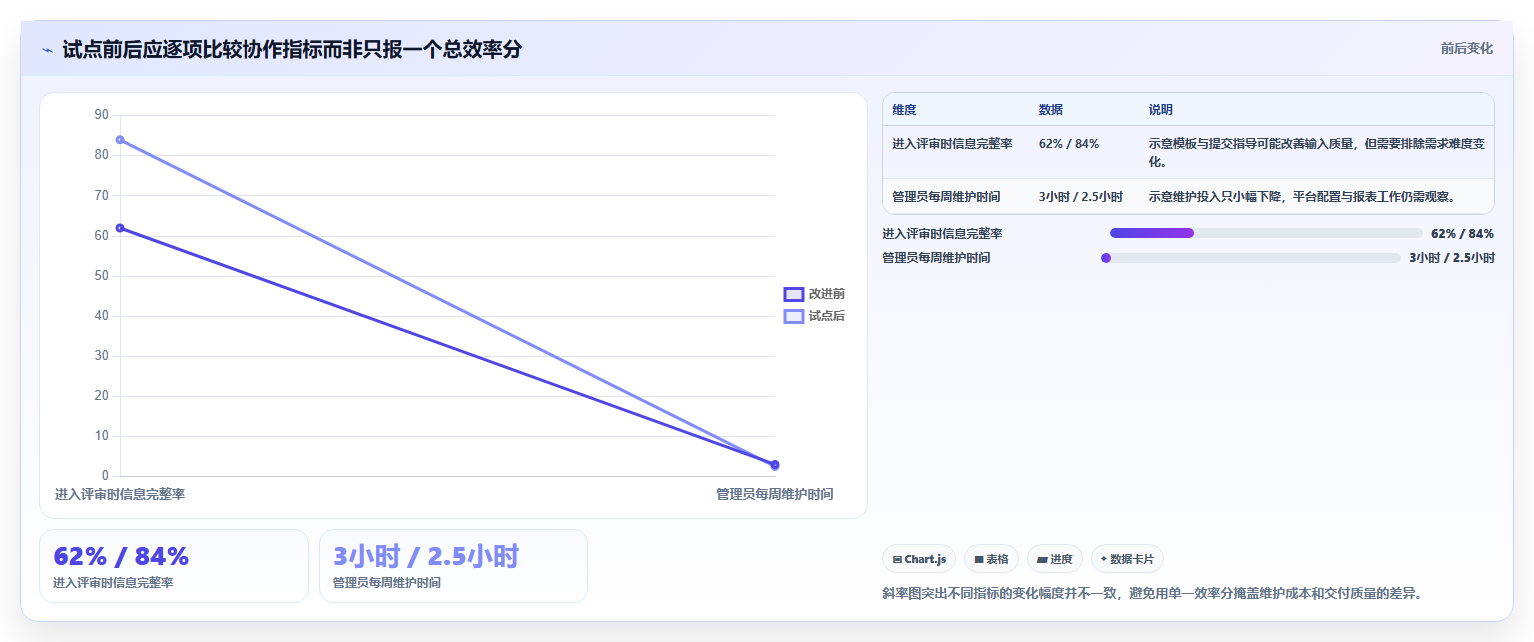1534x642 pixels.
Task: Click x-axis label 进入评审时信息完整率
Action: (120, 494)
